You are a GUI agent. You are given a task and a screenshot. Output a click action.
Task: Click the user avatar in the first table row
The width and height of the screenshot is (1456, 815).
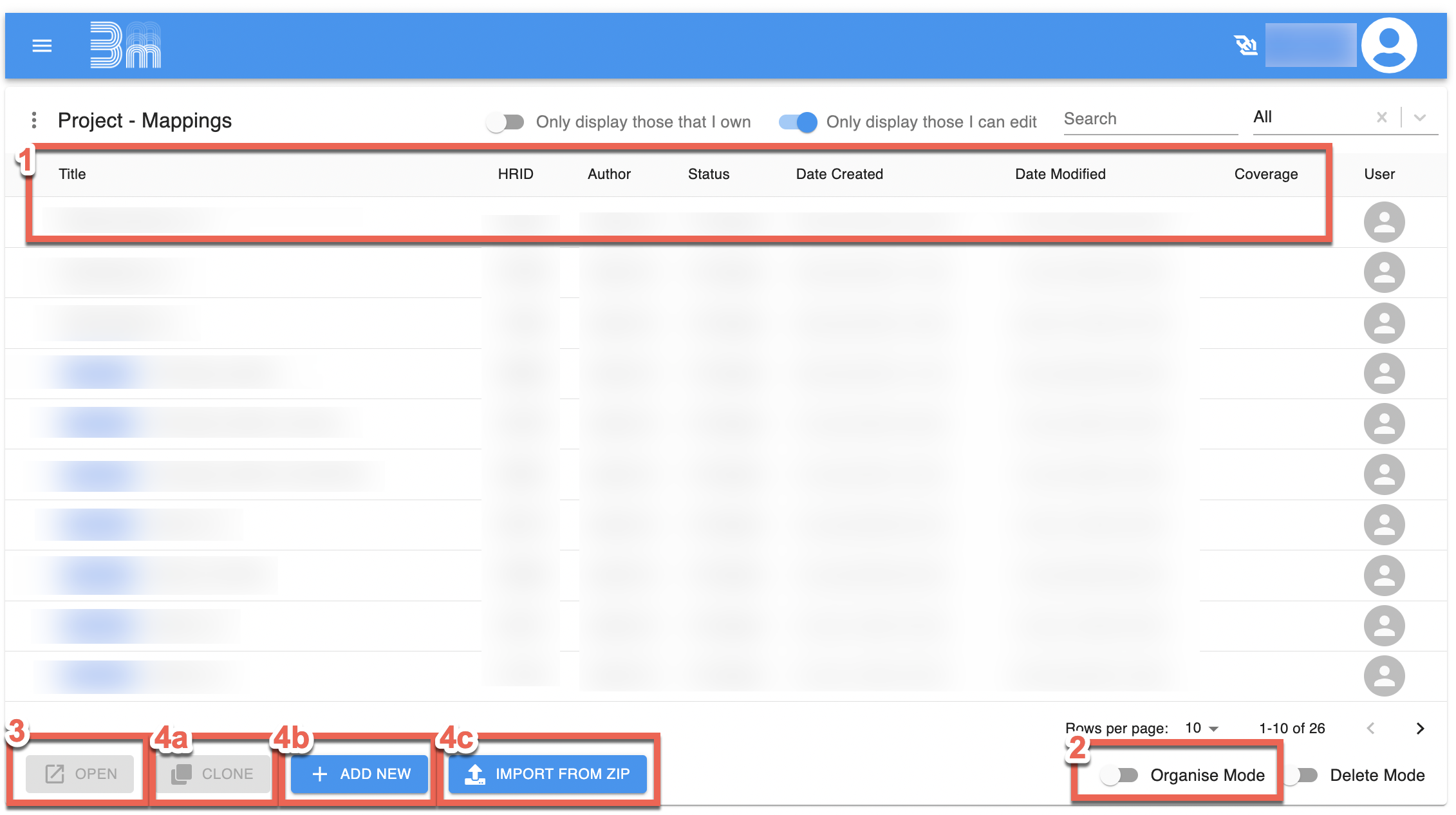coord(1384,222)
